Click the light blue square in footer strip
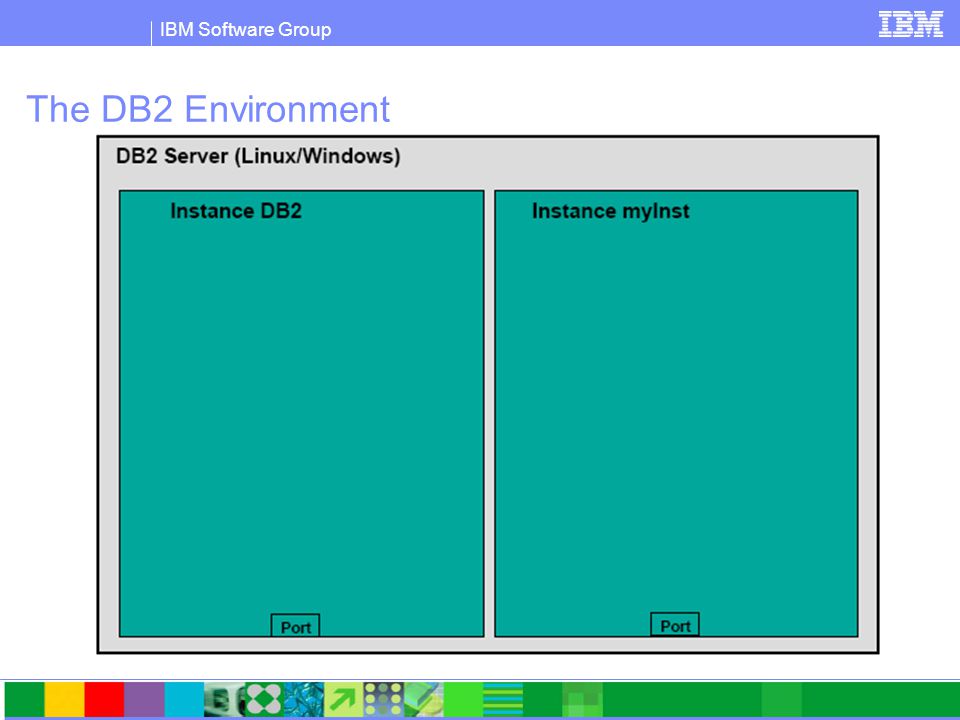 184,699
